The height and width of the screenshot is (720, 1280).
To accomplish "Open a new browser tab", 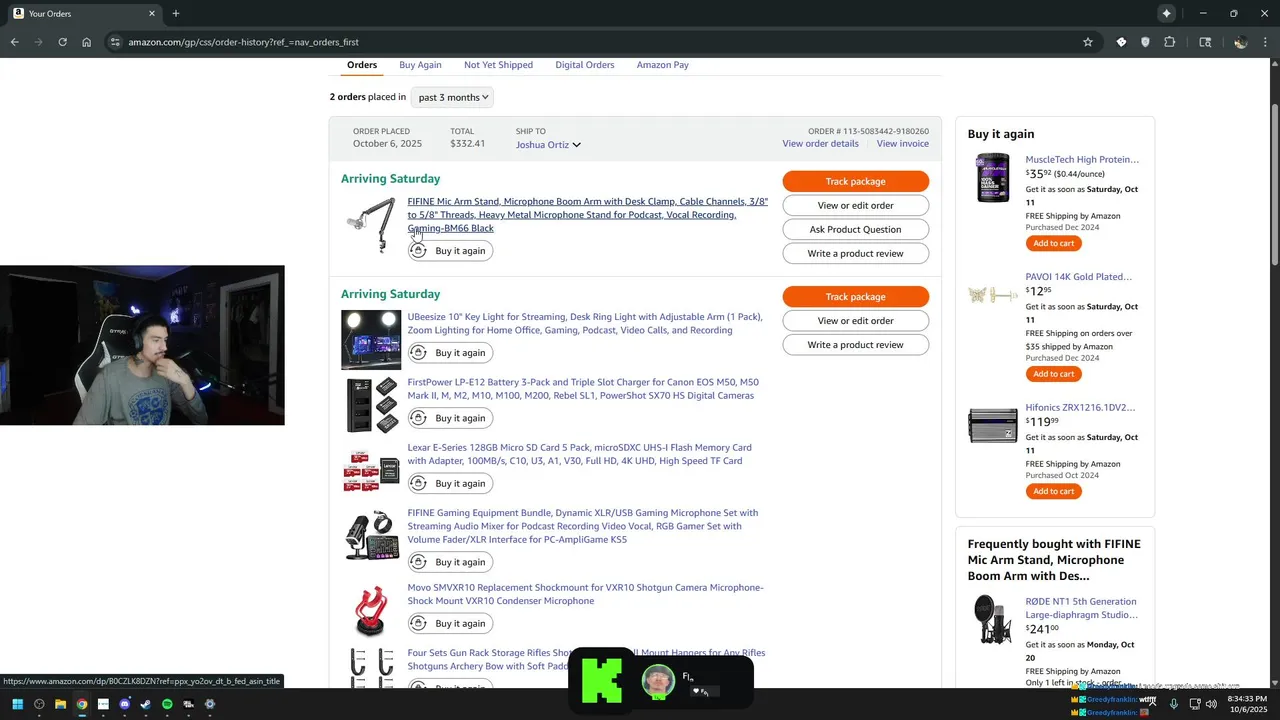I will click(176, 13).
